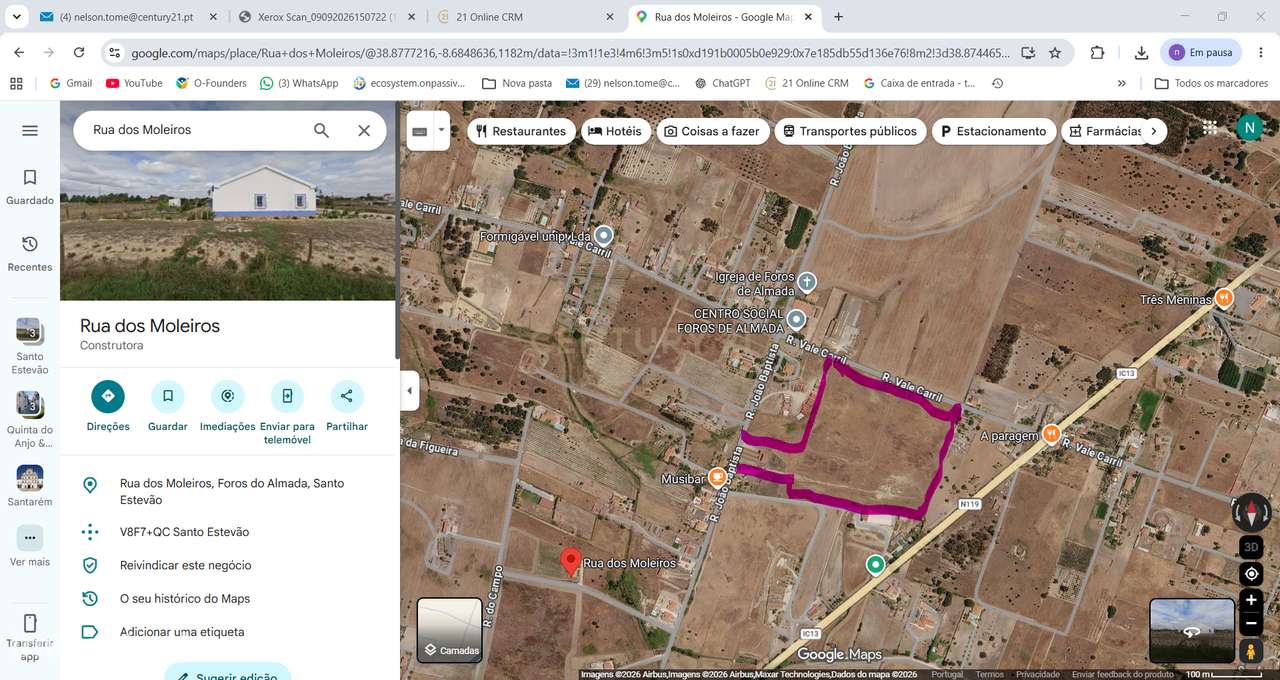Expand hidden bookmarks chevron
The height and width of the screenshot is (680, 1280).
(1122, 83)
